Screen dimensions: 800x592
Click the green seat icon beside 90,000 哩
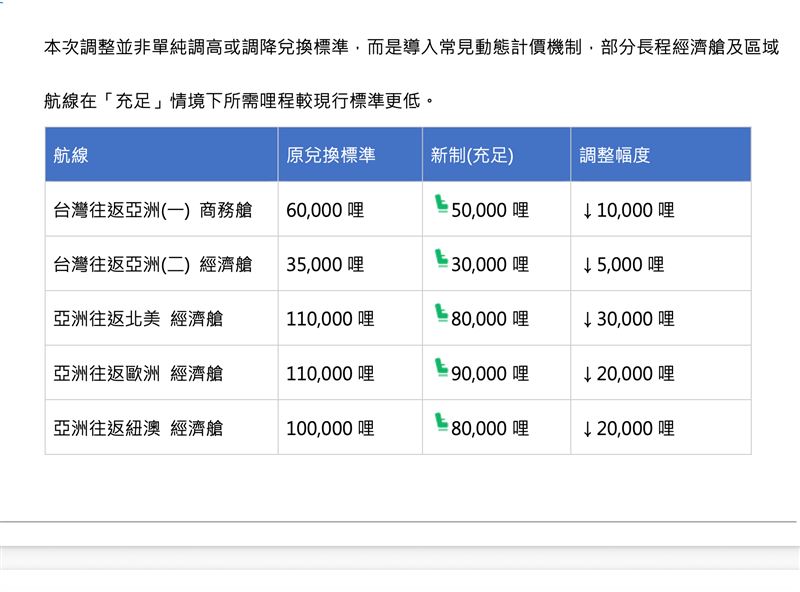click(x=441, y=368)
